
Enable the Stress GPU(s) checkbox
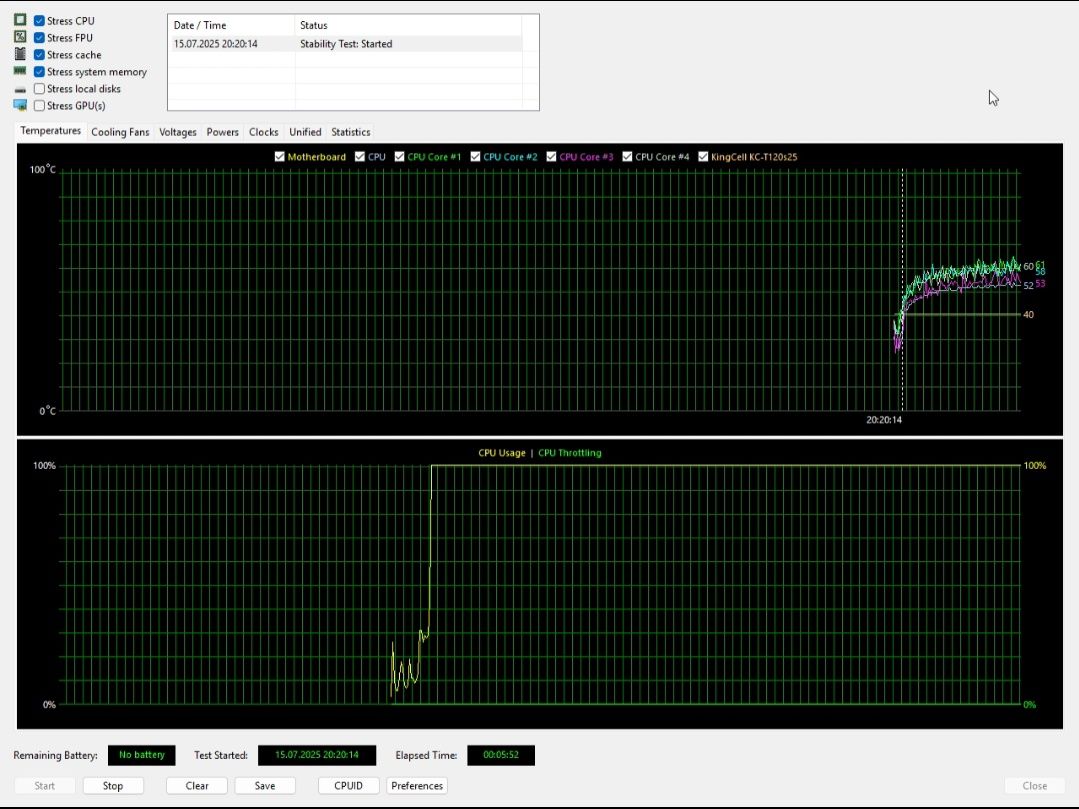click(39, 105)
